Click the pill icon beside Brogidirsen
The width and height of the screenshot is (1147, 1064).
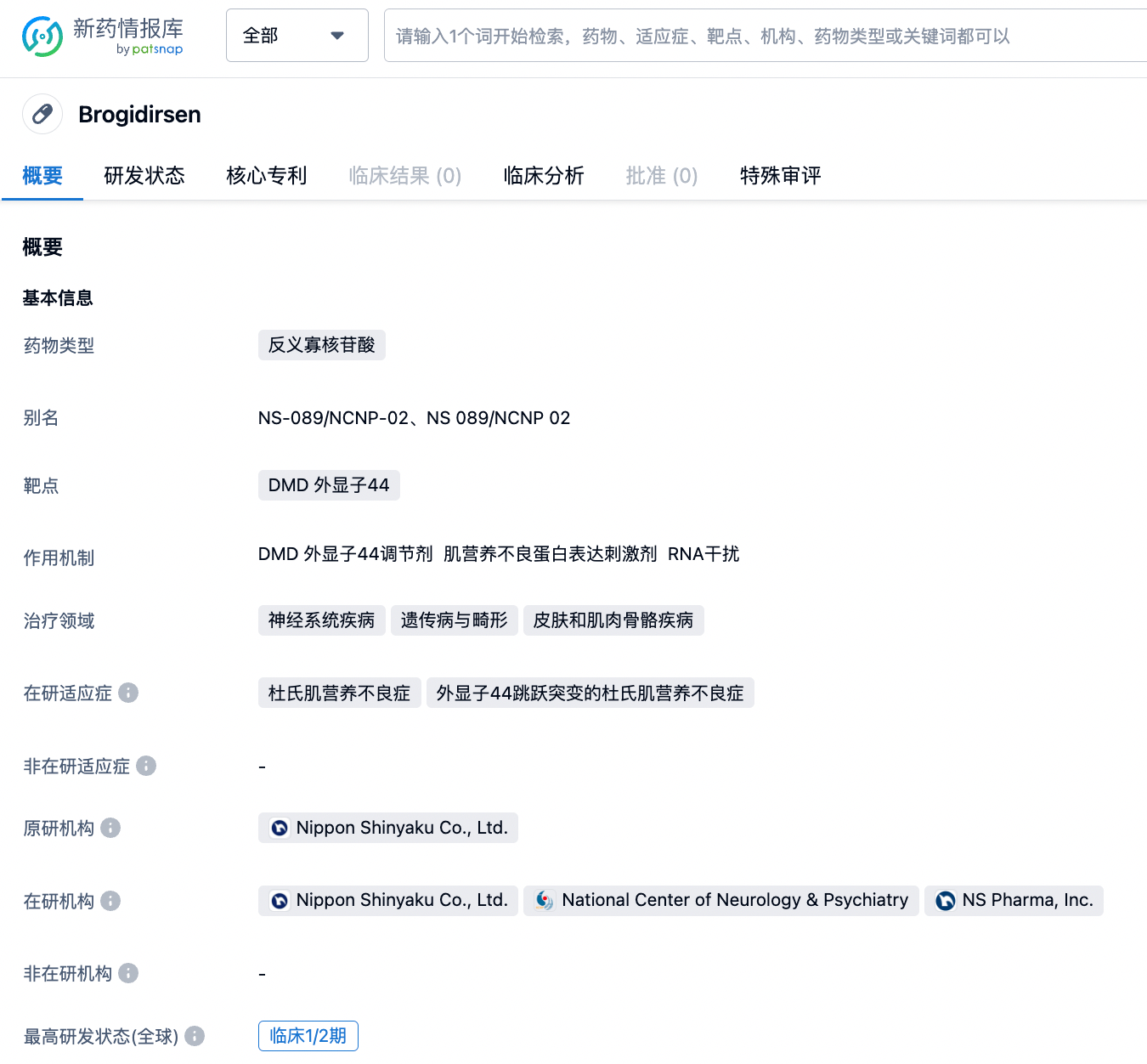42,114
